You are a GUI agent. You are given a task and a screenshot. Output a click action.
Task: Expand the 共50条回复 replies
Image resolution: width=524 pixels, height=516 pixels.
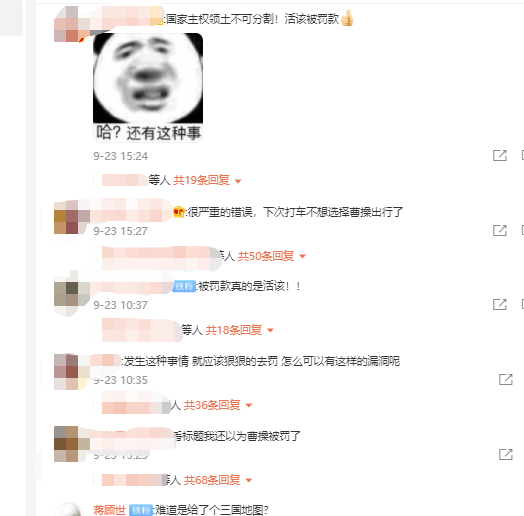tap(271, 256)
